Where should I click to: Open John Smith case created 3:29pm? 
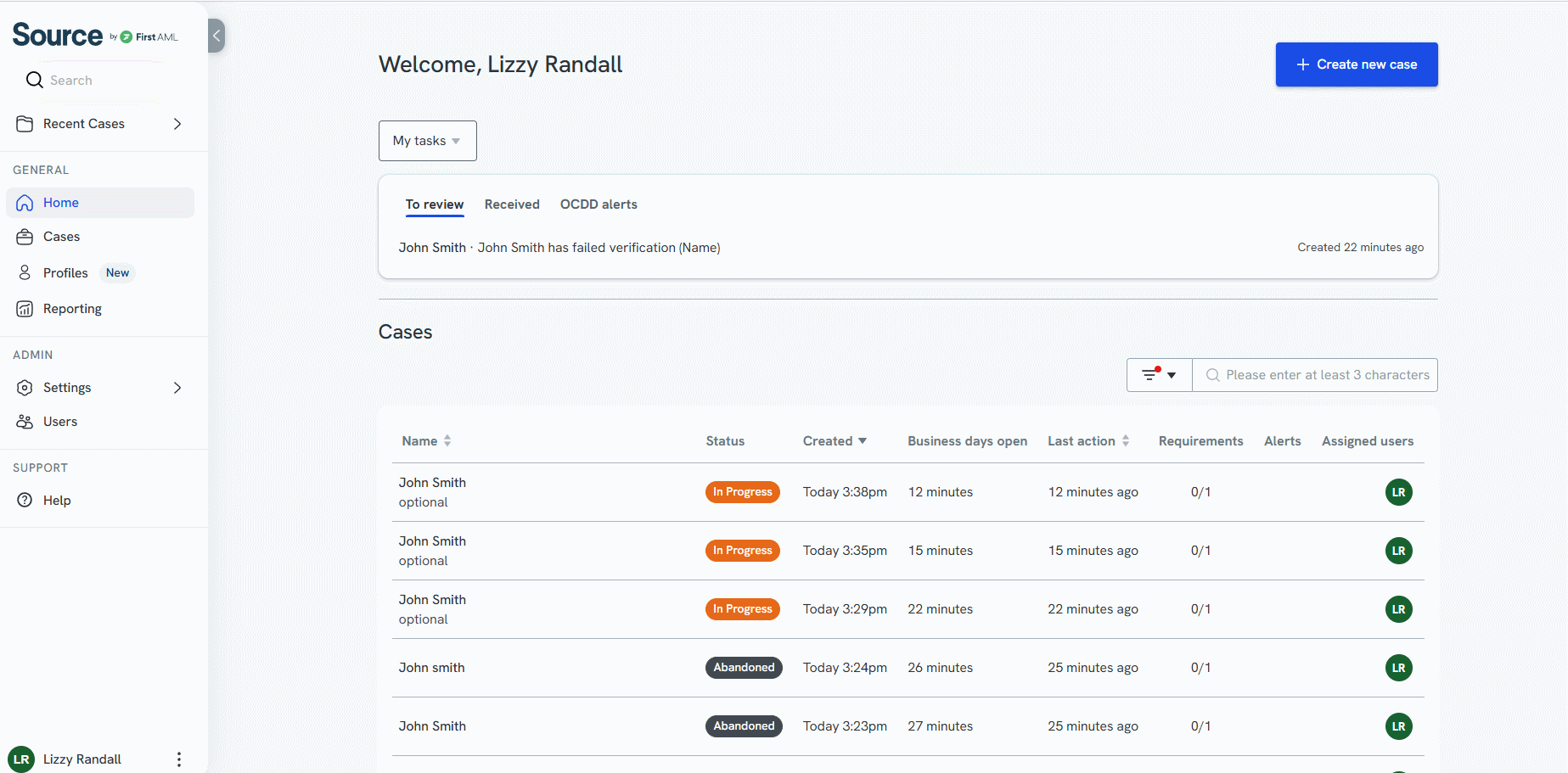pyautogui.click(x=908, y=609)
